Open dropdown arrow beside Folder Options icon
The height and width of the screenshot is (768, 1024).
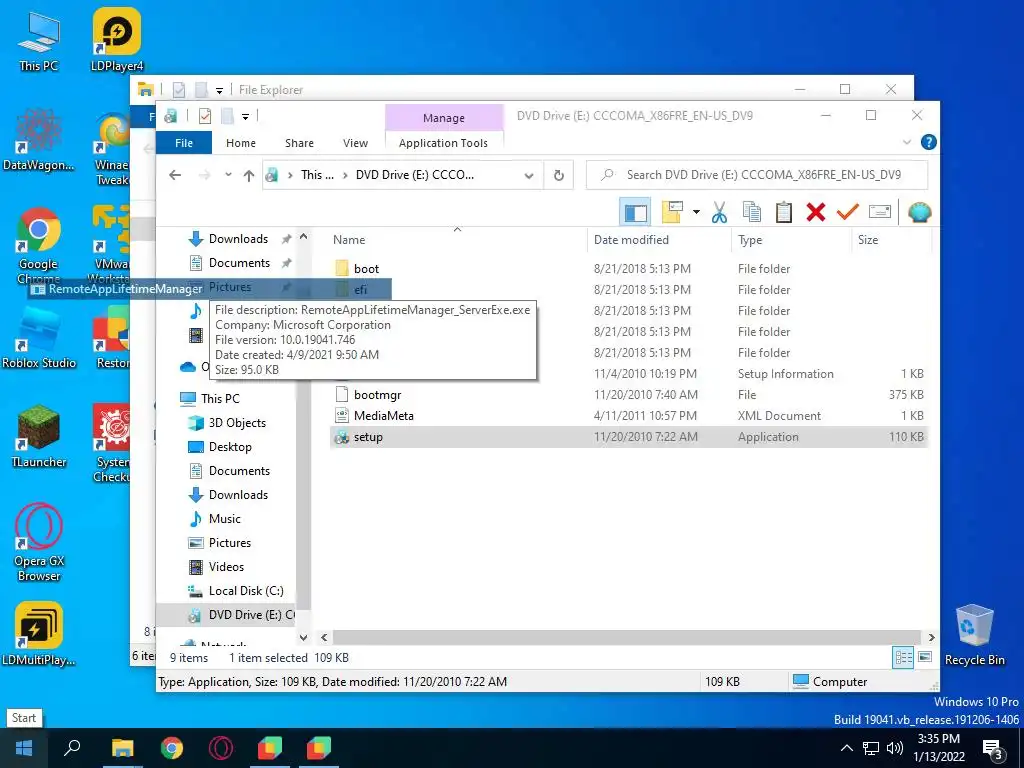(x=696, y=212)
